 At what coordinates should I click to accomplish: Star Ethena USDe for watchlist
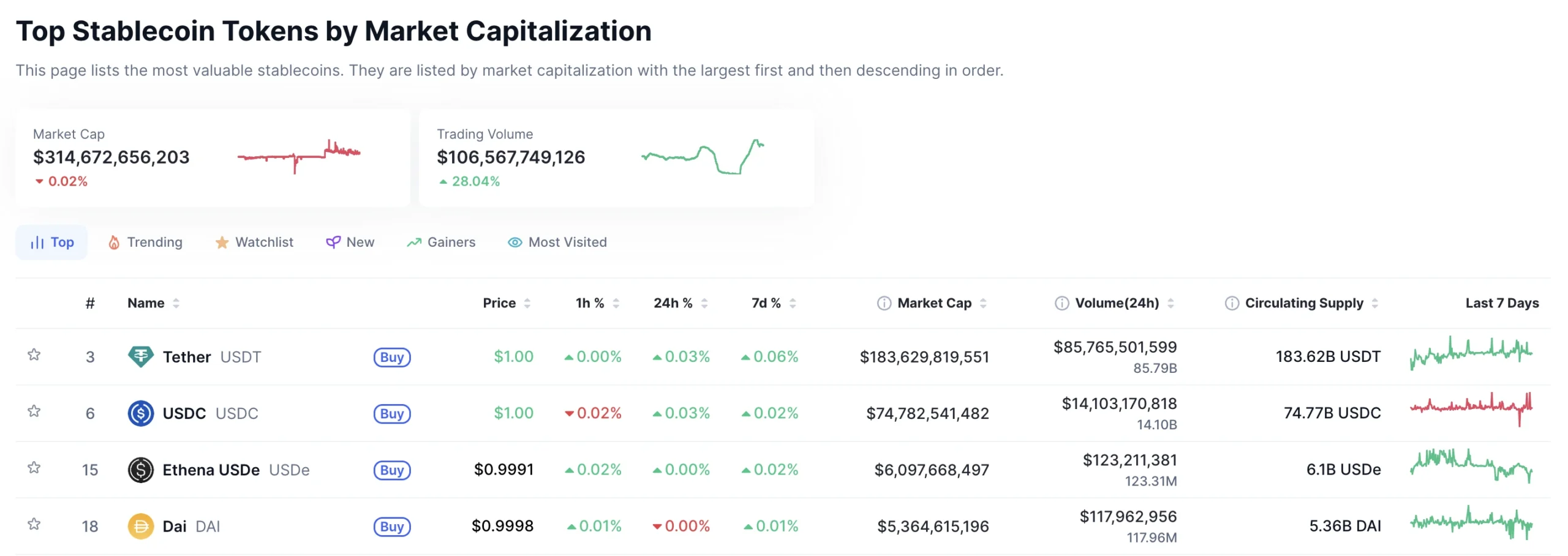[34, 468]
